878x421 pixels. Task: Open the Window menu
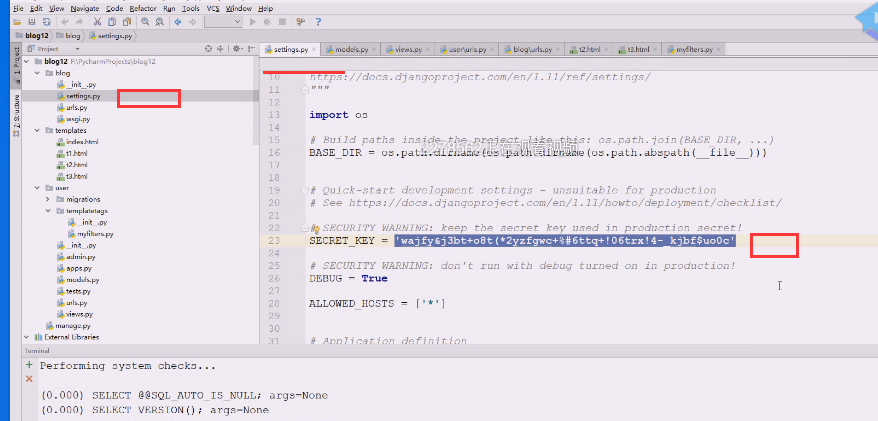click(x=239, y=8)
